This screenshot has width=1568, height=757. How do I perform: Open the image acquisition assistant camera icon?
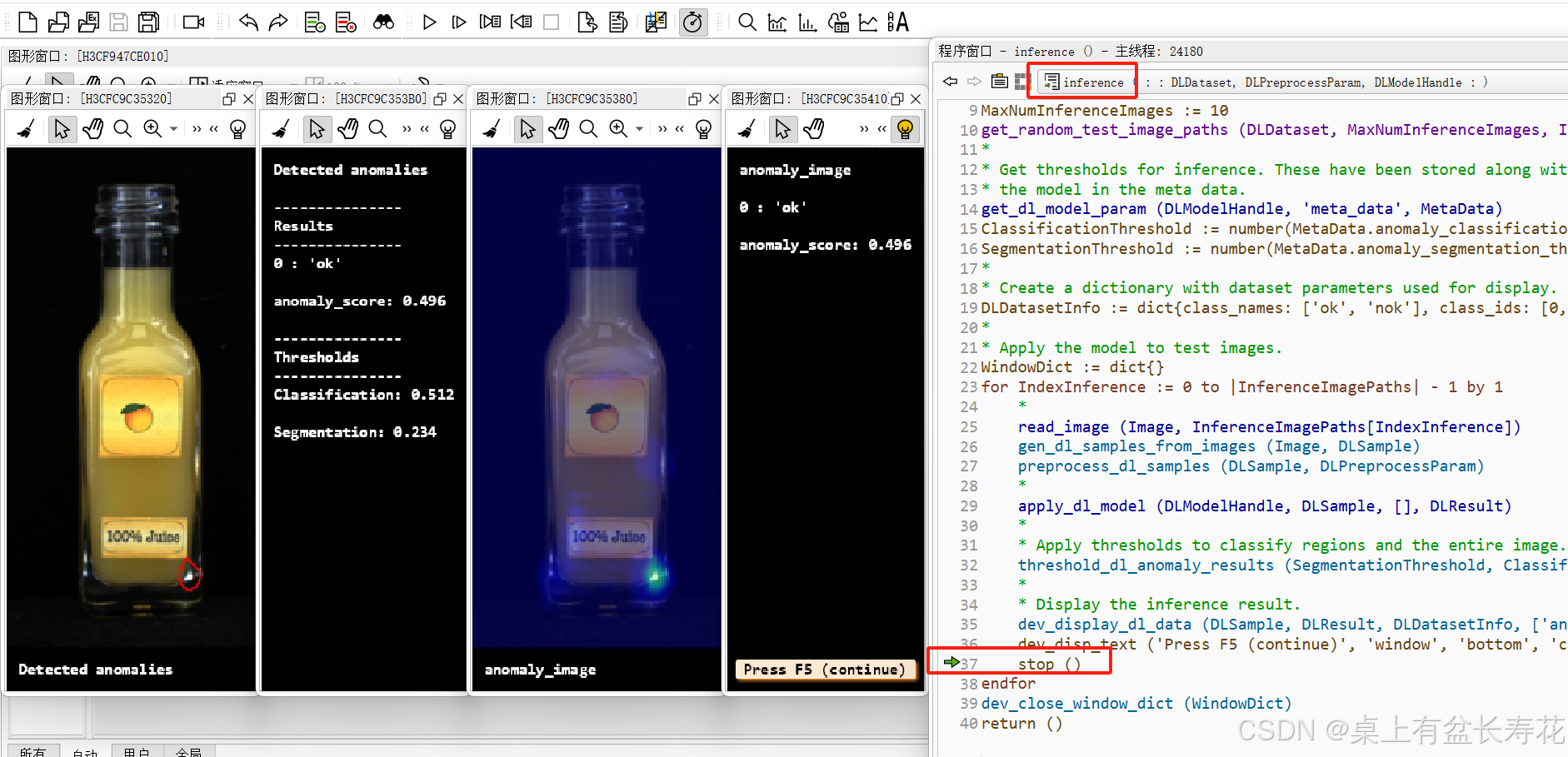(193, 22)
